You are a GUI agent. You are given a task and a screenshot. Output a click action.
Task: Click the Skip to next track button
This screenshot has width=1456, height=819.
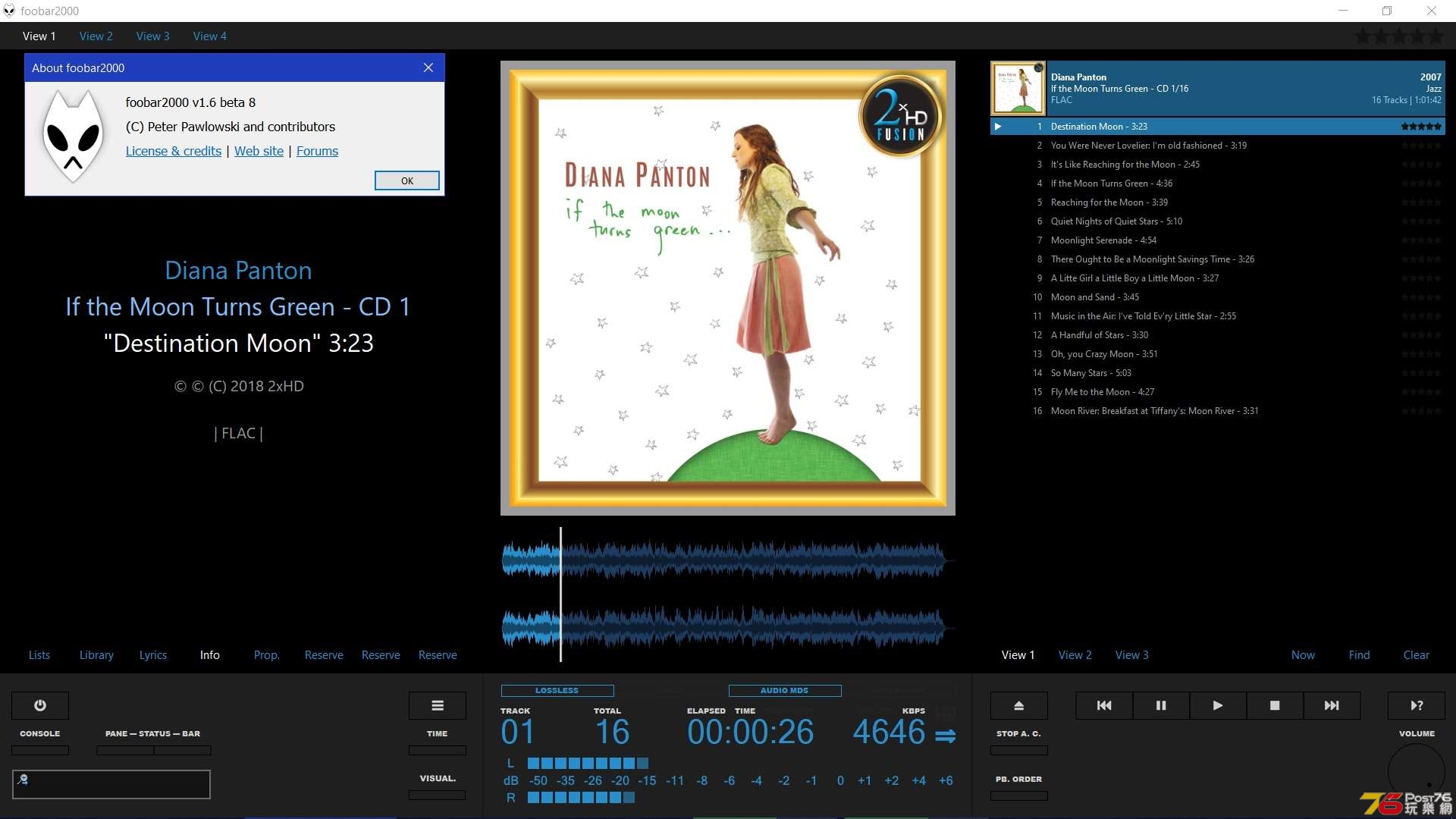click(x=1332, y=705)
